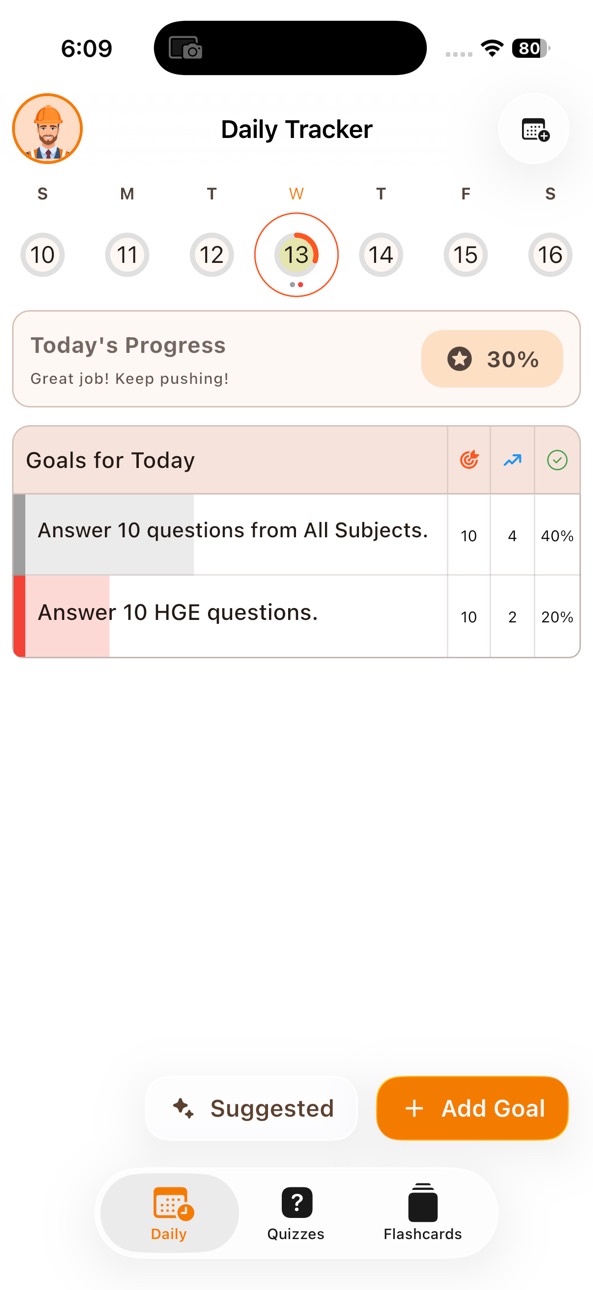Tap the plus icon on Add Goal
The image size is (593, 1290).
tap(414, 1108)
